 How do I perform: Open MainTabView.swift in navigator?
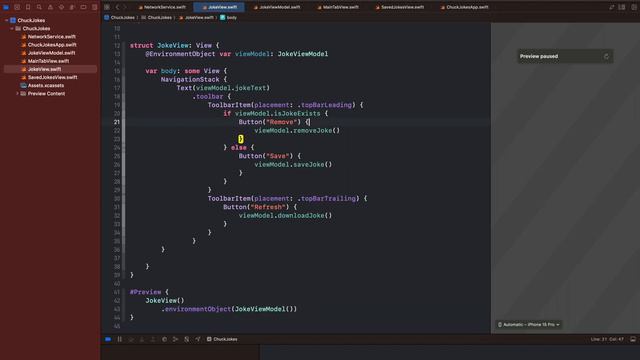point(48,61)
